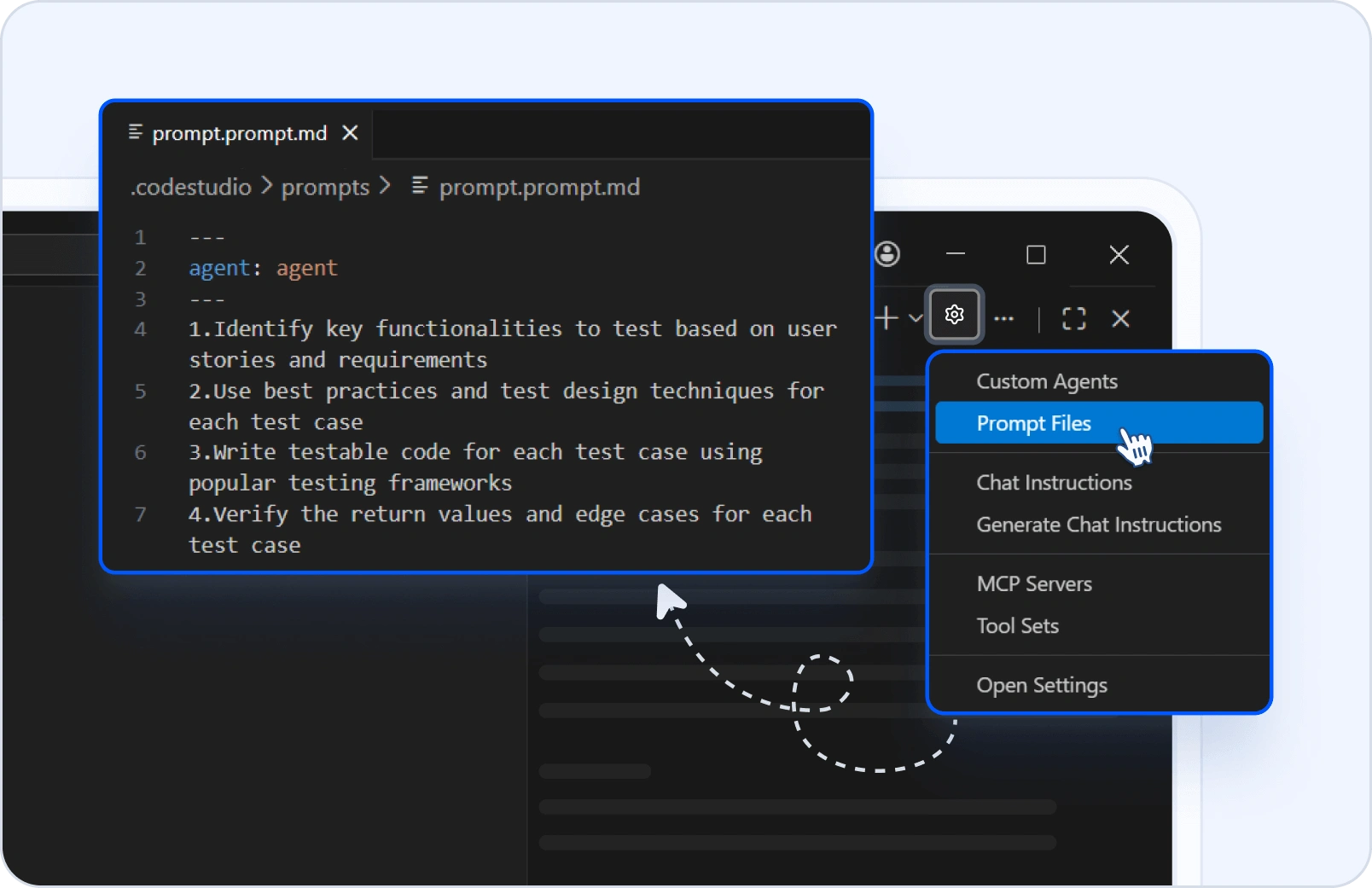Click the file icon in the breadcrumb bar

click(x=419, y=186)
